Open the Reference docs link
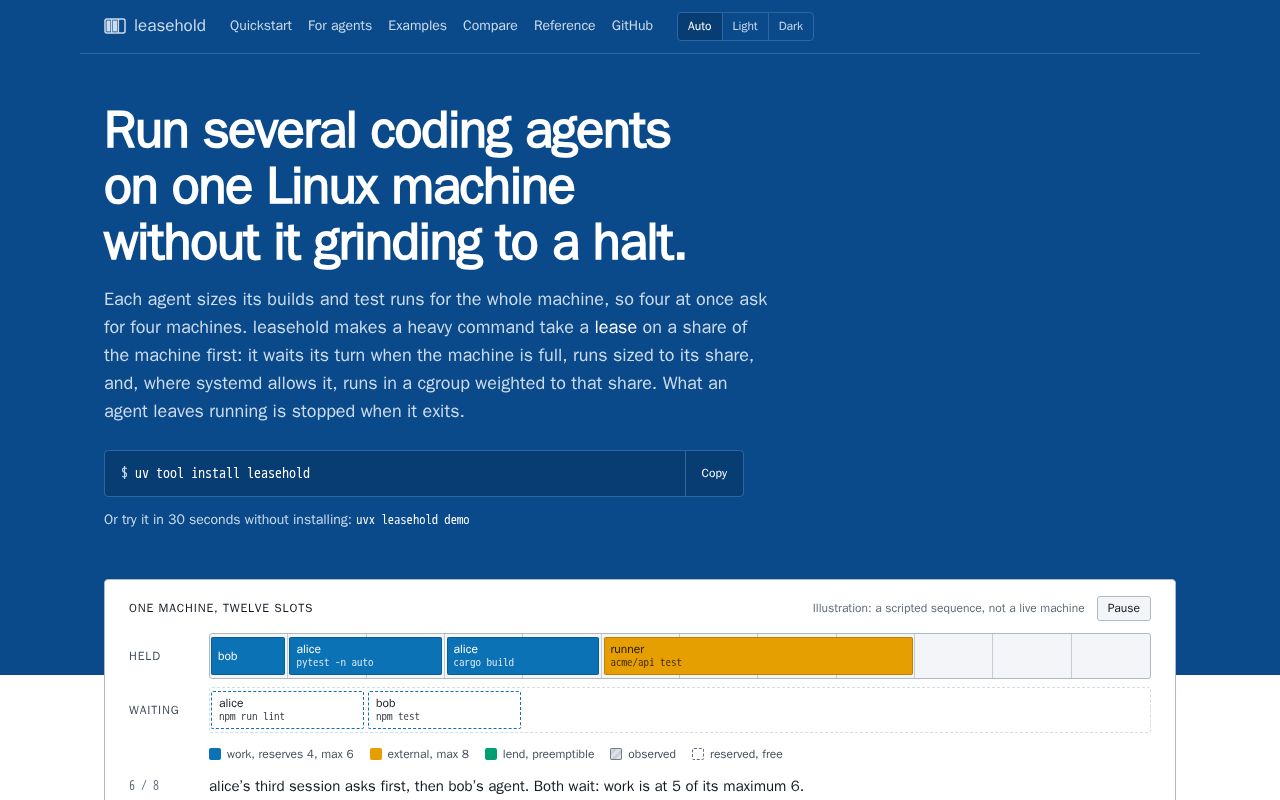Screen dimensions: 1280x800 (x=564, y=26)
